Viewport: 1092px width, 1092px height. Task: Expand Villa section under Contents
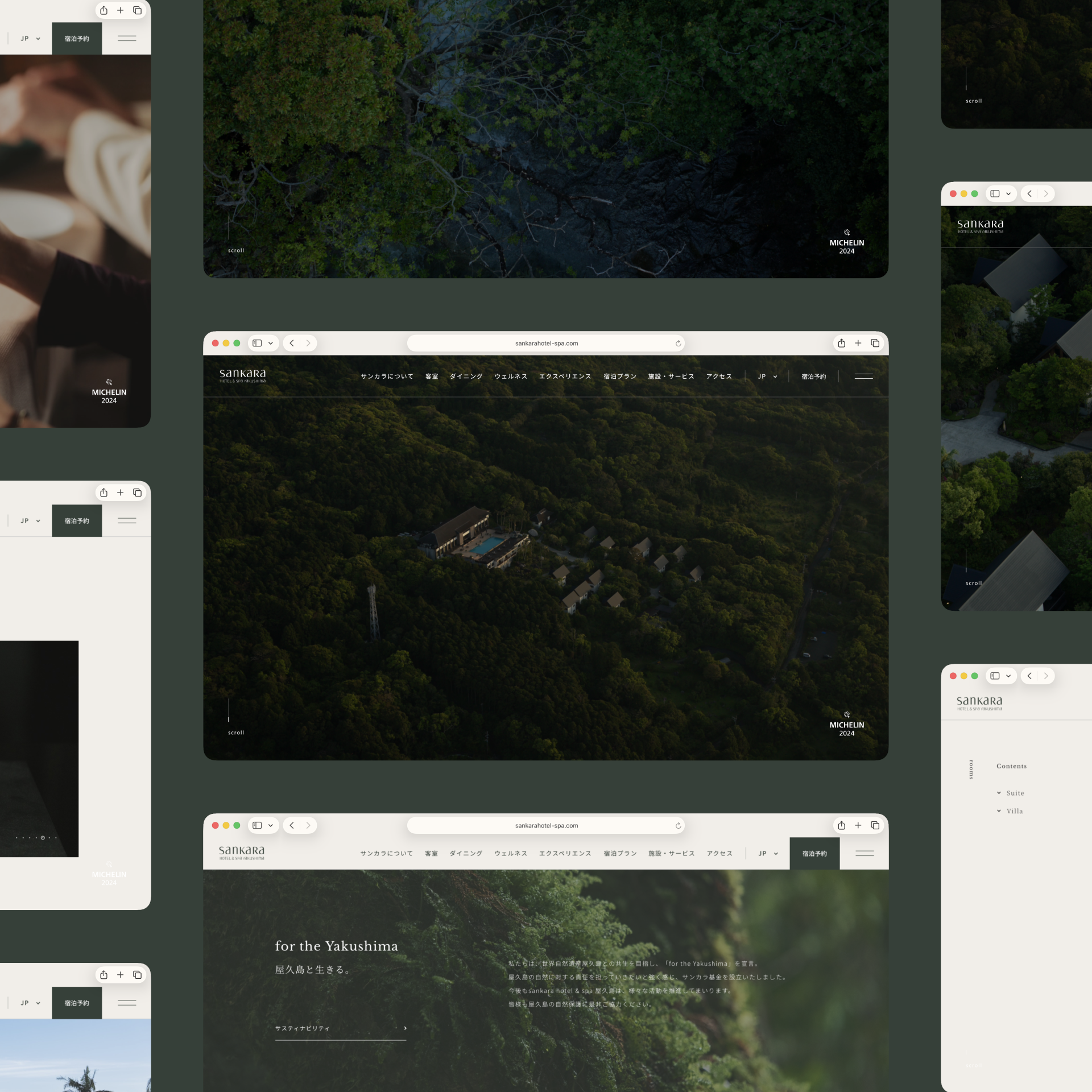(1010, 811)
